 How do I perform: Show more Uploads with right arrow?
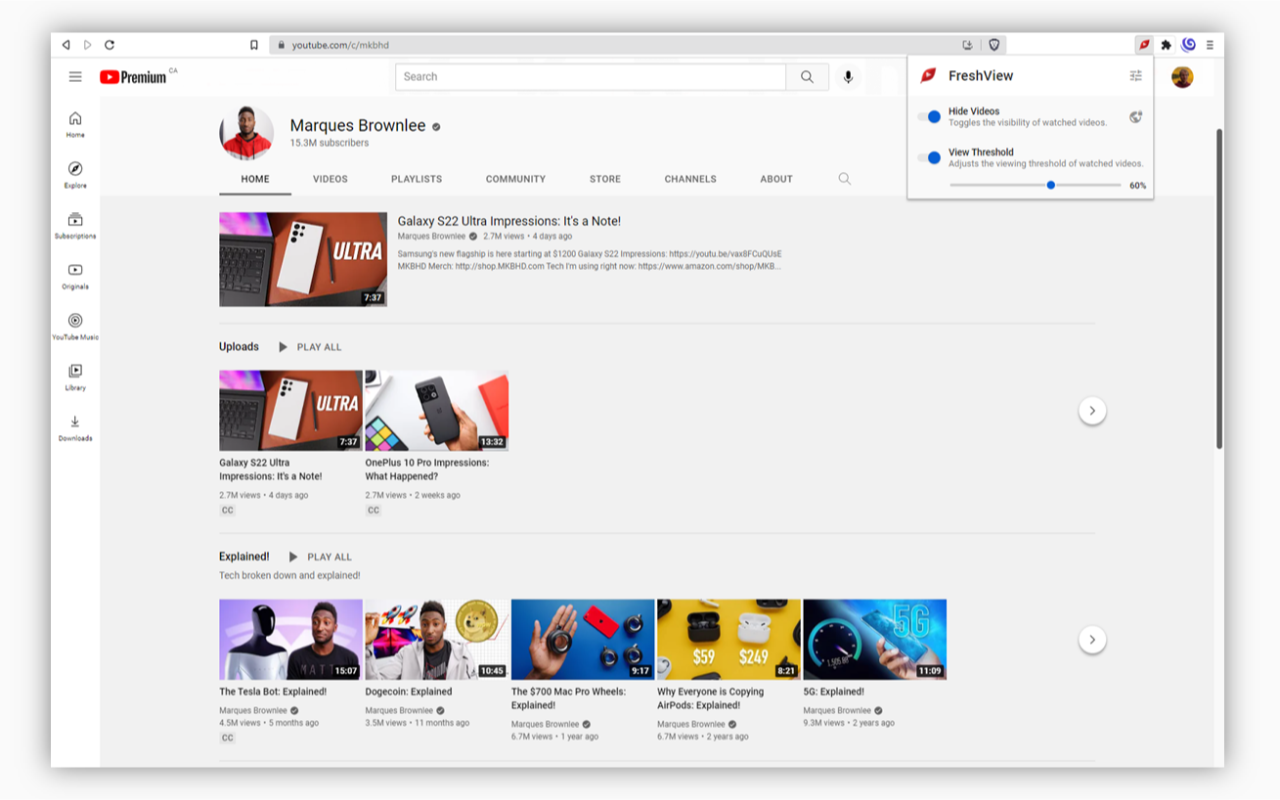click(1092, 410)
